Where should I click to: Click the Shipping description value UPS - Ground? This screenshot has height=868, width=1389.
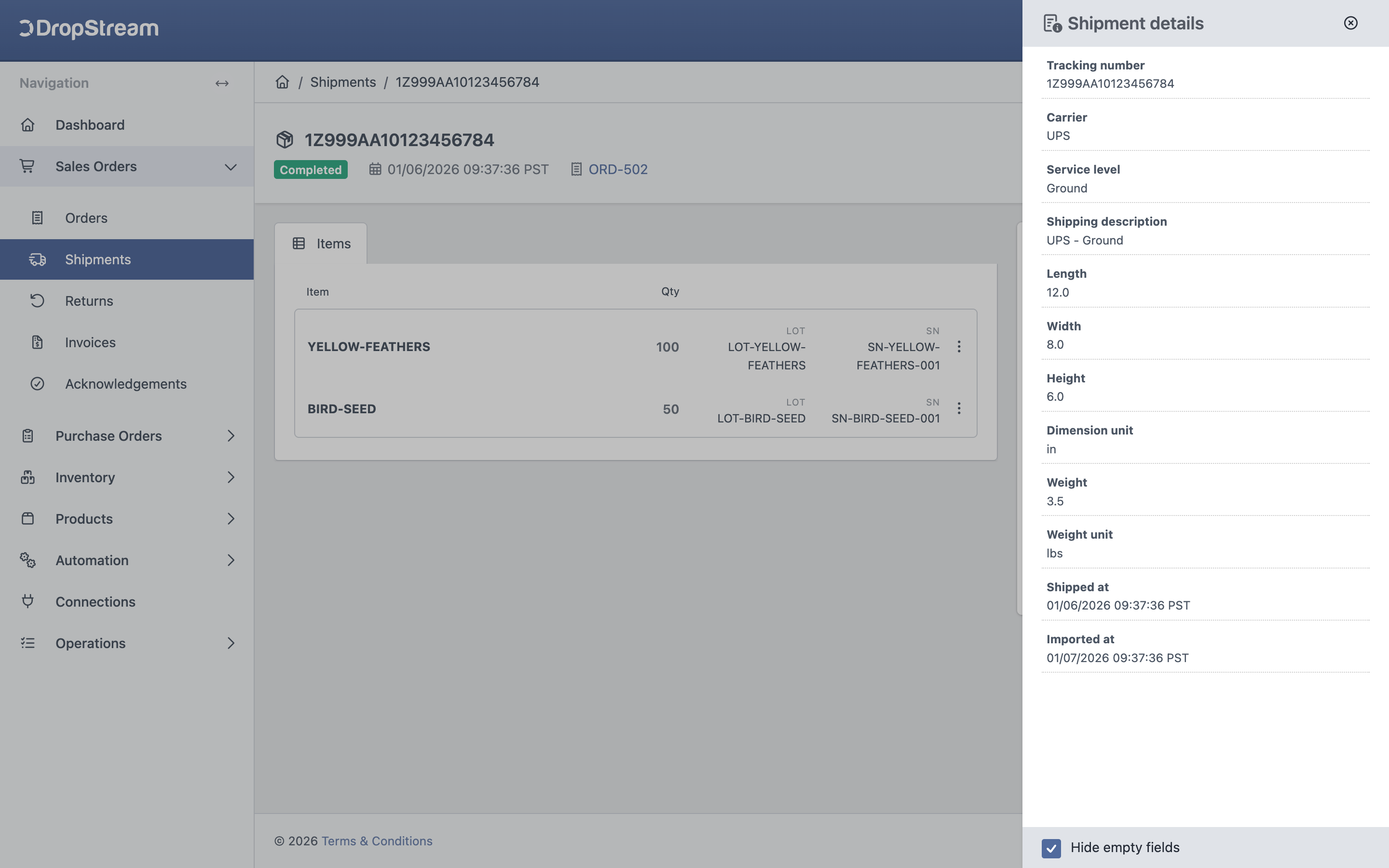click(x=1084, y=241)
